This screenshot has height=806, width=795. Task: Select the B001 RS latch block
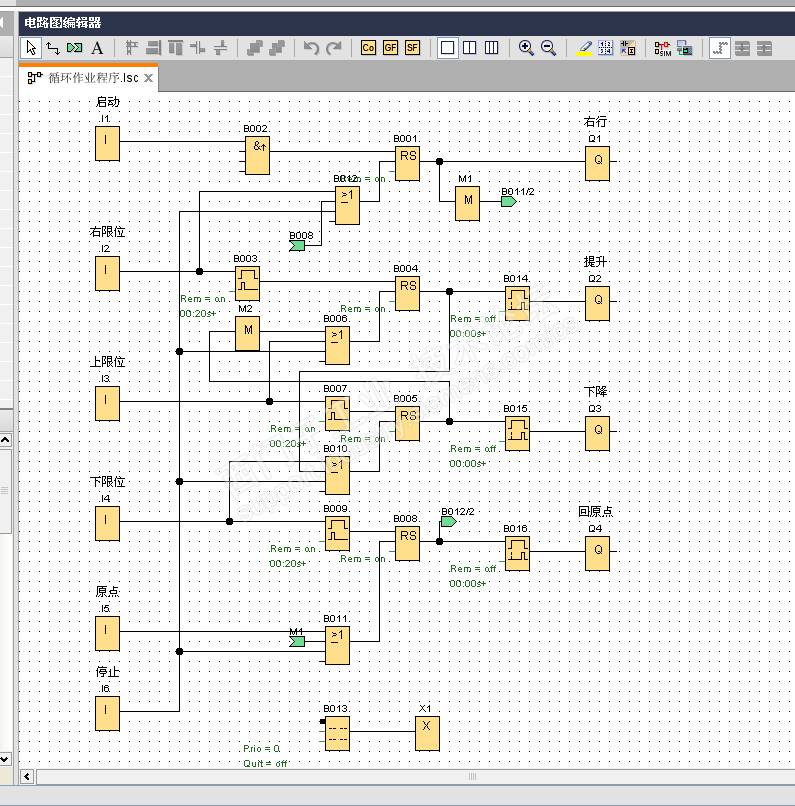pos(407,162)
